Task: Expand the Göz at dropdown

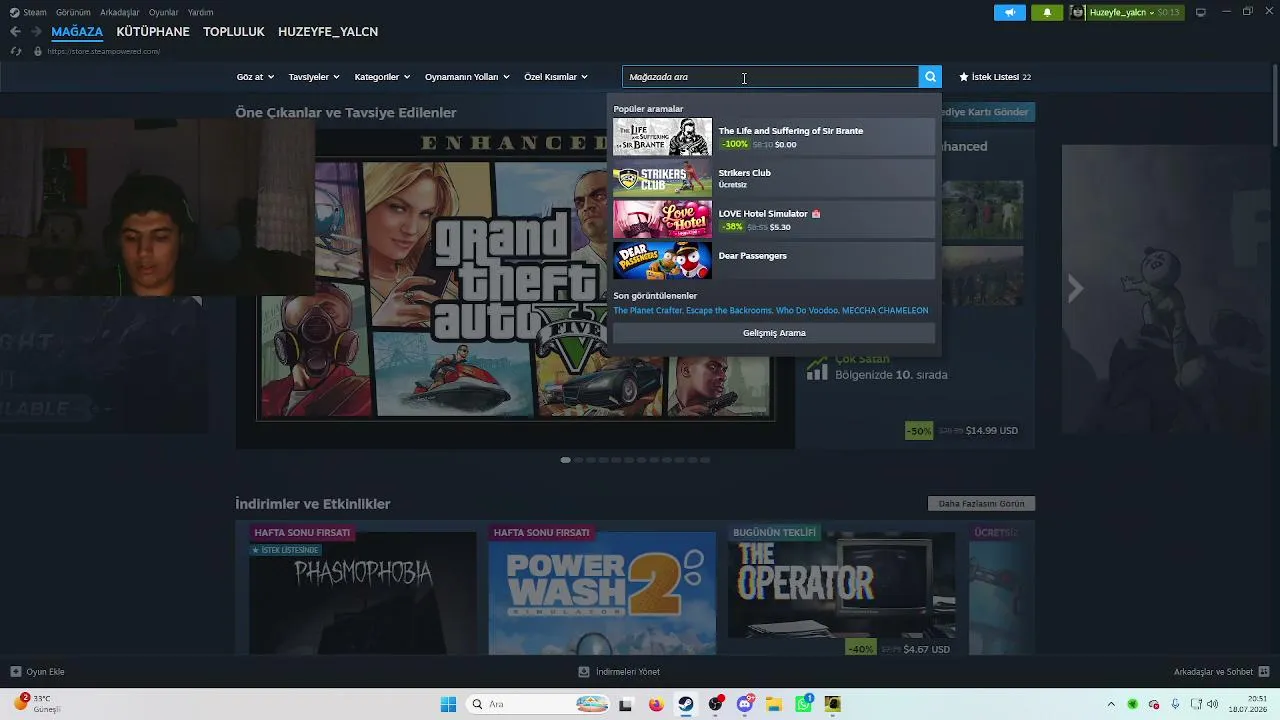Action: point(255,77)
